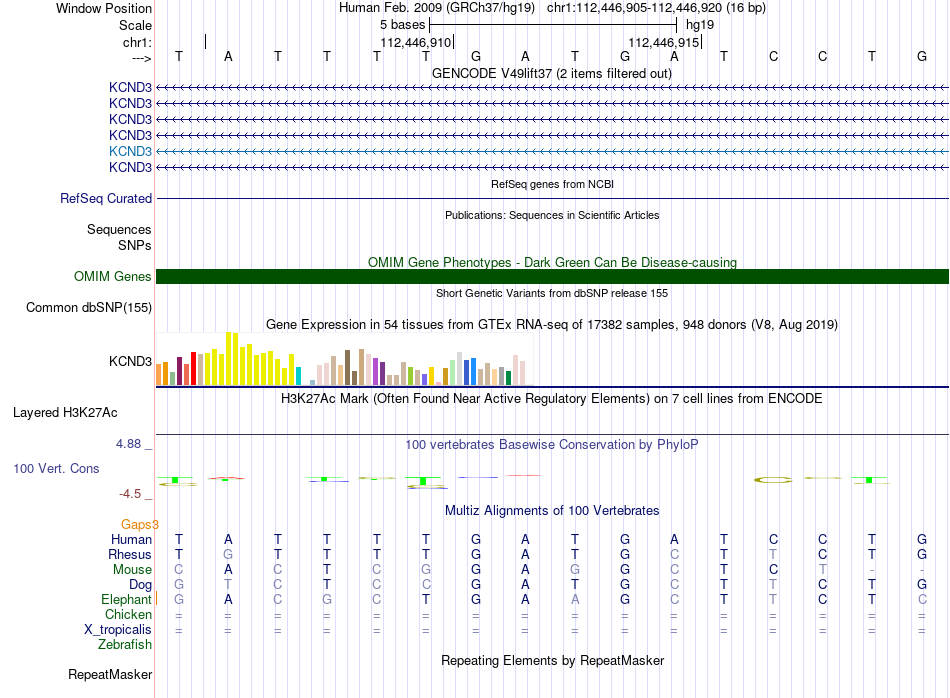Click the light blue KCND3 transcript label
This screenshot has height=698, width=950.
[x=130, y=151]
